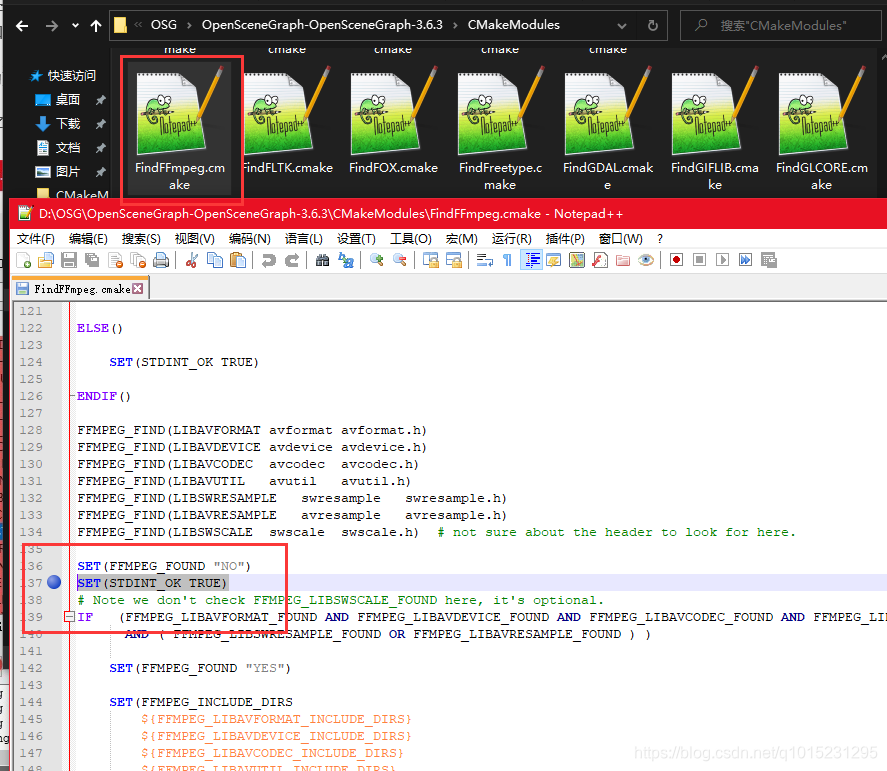Viewport: 887px width, 771px height.
Task: Save the recorded macro icon
Action: click(769, 260)
